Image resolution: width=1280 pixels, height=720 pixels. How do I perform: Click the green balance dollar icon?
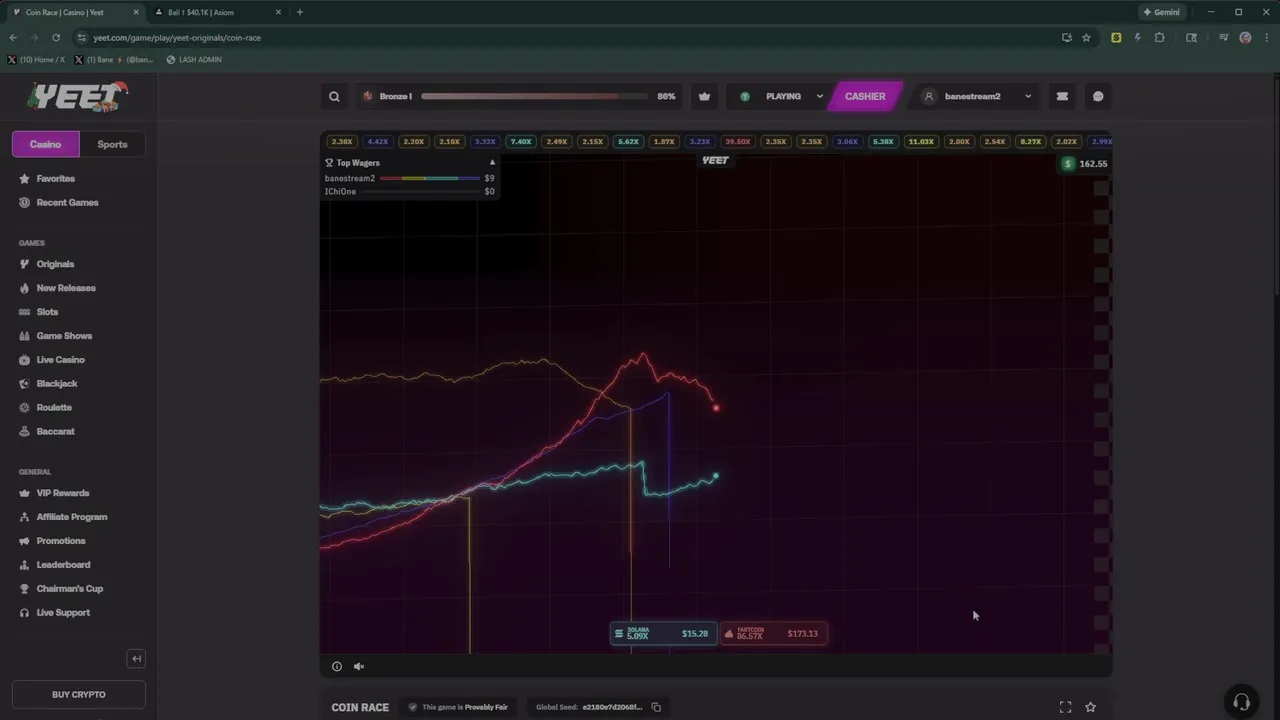[1068, 164]
